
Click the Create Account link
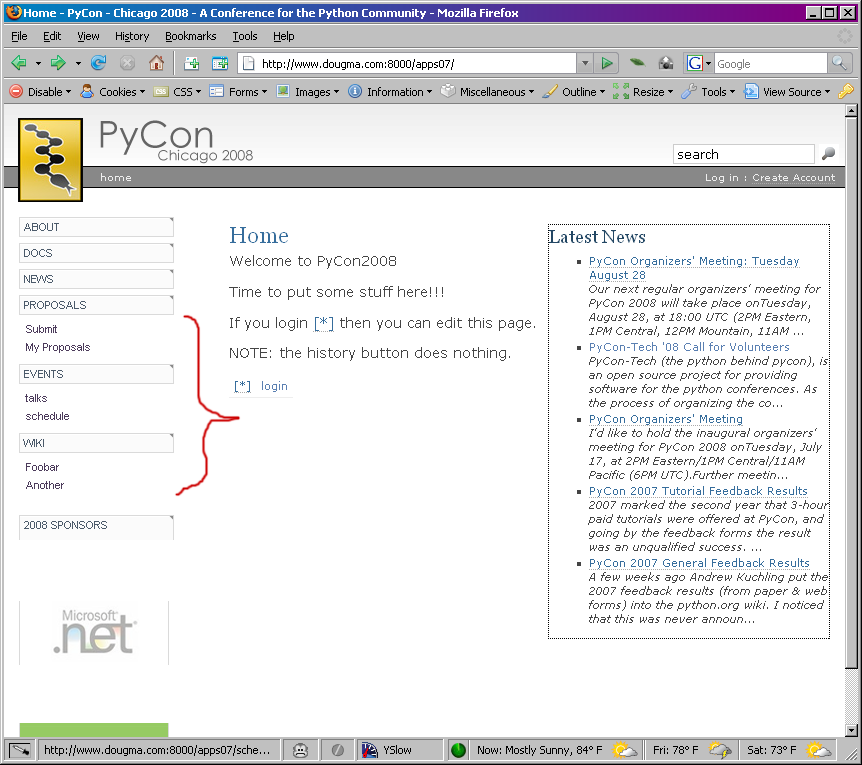pos(793,177)
